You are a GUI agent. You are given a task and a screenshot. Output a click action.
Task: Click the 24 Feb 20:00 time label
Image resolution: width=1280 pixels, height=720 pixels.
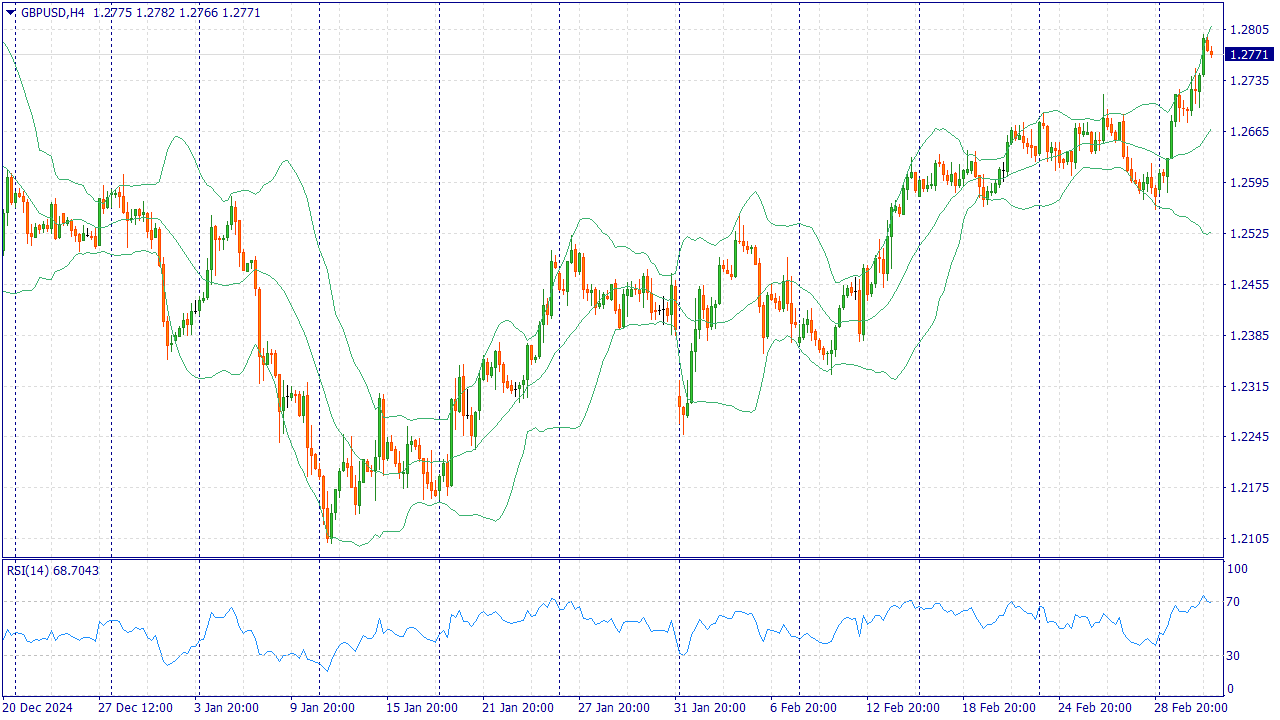pyautogui.click(x=1093, y=708)
